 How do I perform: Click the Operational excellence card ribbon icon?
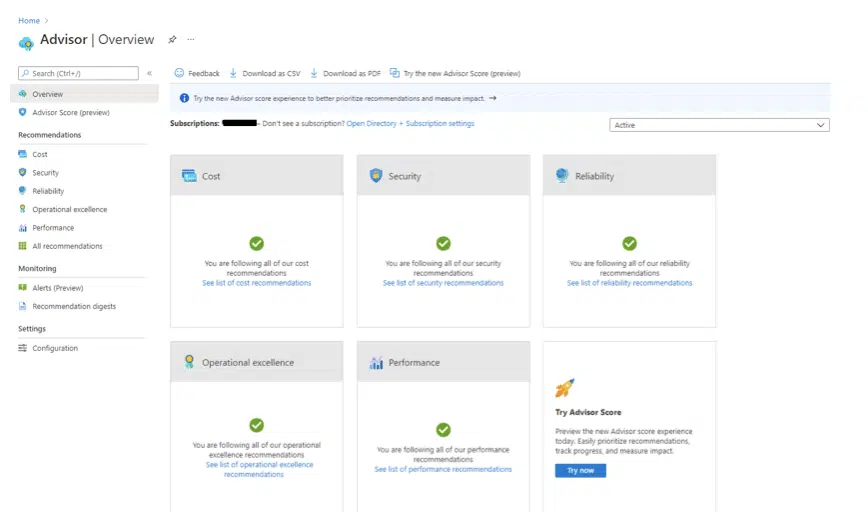189,362
